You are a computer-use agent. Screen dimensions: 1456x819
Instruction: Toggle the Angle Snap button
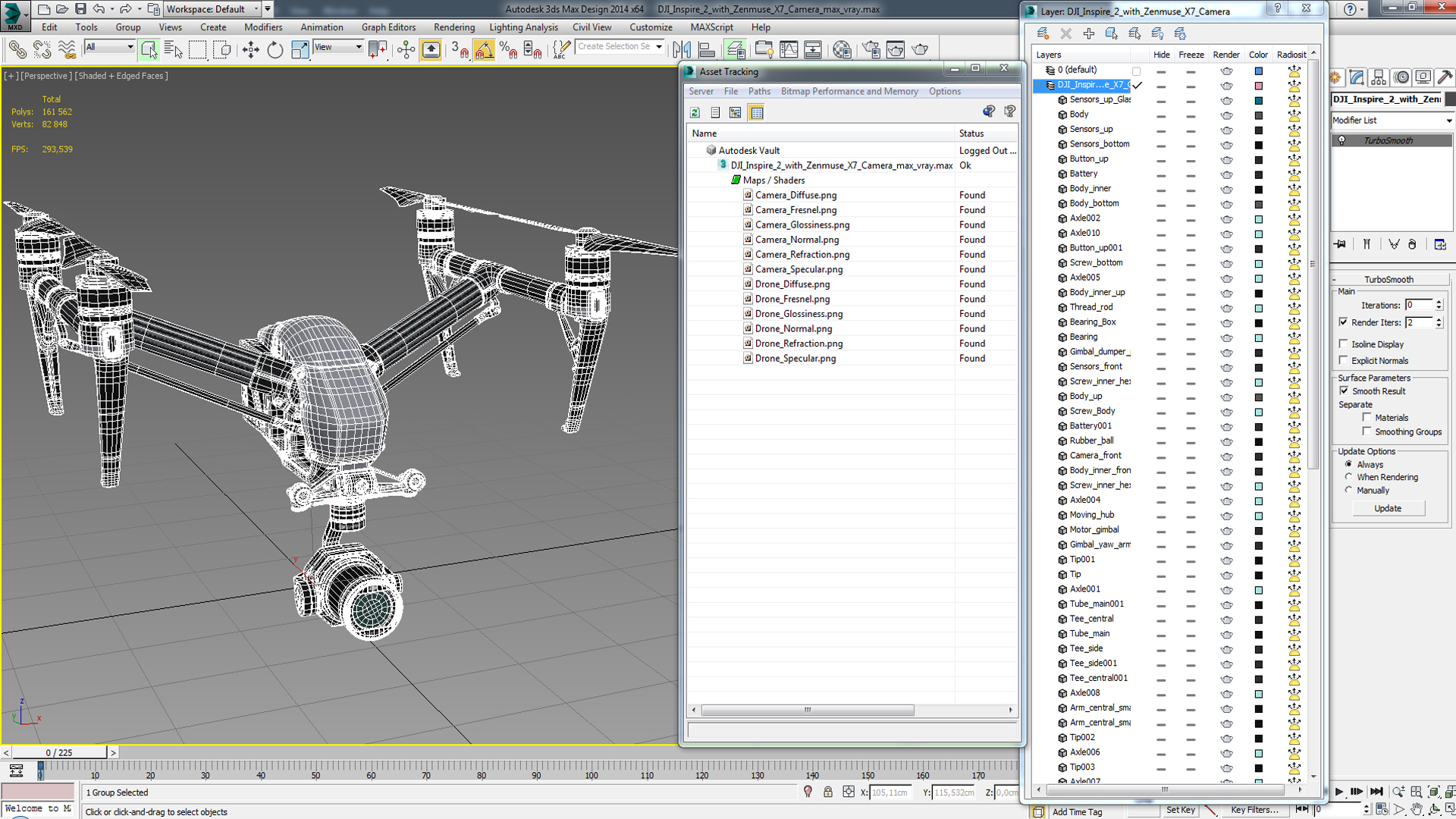click(x=484, y=50)
